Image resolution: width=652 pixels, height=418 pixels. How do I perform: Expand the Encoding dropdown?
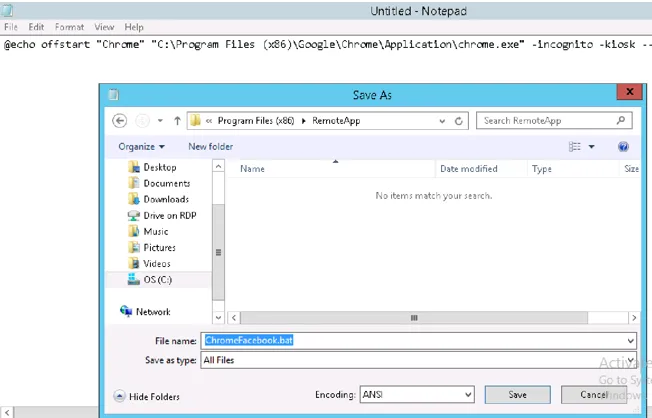click(x=466, y=394)
